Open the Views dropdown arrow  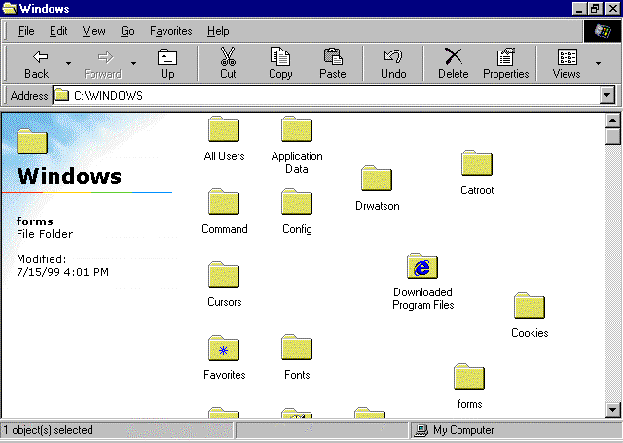tap(599, 64)
